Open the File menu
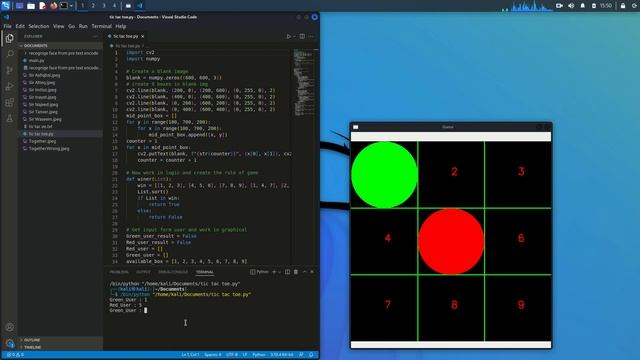The height and width of the screenshot is (360, 640). tap(7, 26)
